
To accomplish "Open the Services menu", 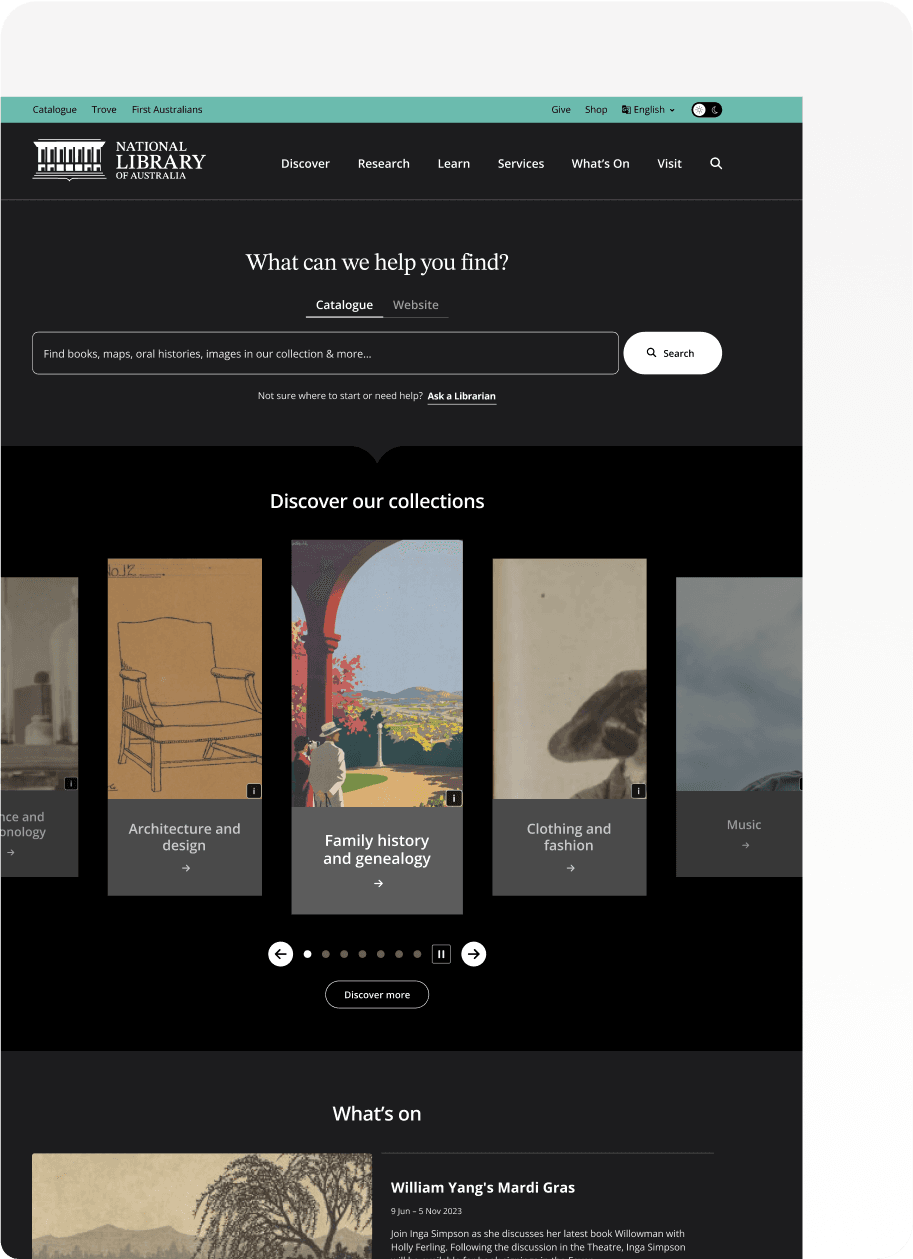I will click(x=521, y=164).
